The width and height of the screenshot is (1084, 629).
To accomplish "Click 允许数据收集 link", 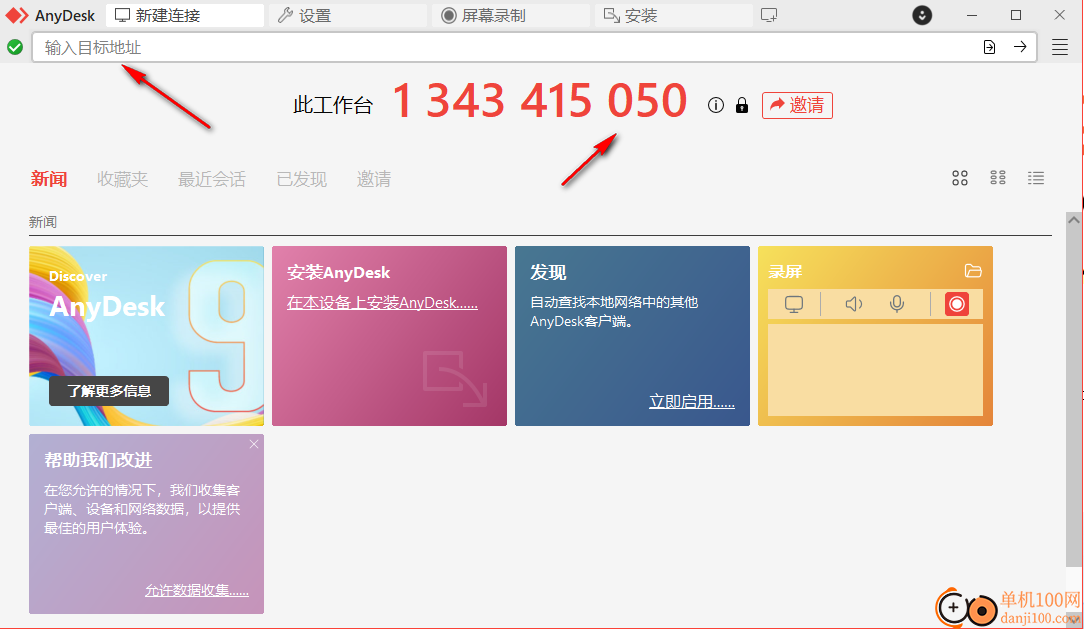I will 196,590.
